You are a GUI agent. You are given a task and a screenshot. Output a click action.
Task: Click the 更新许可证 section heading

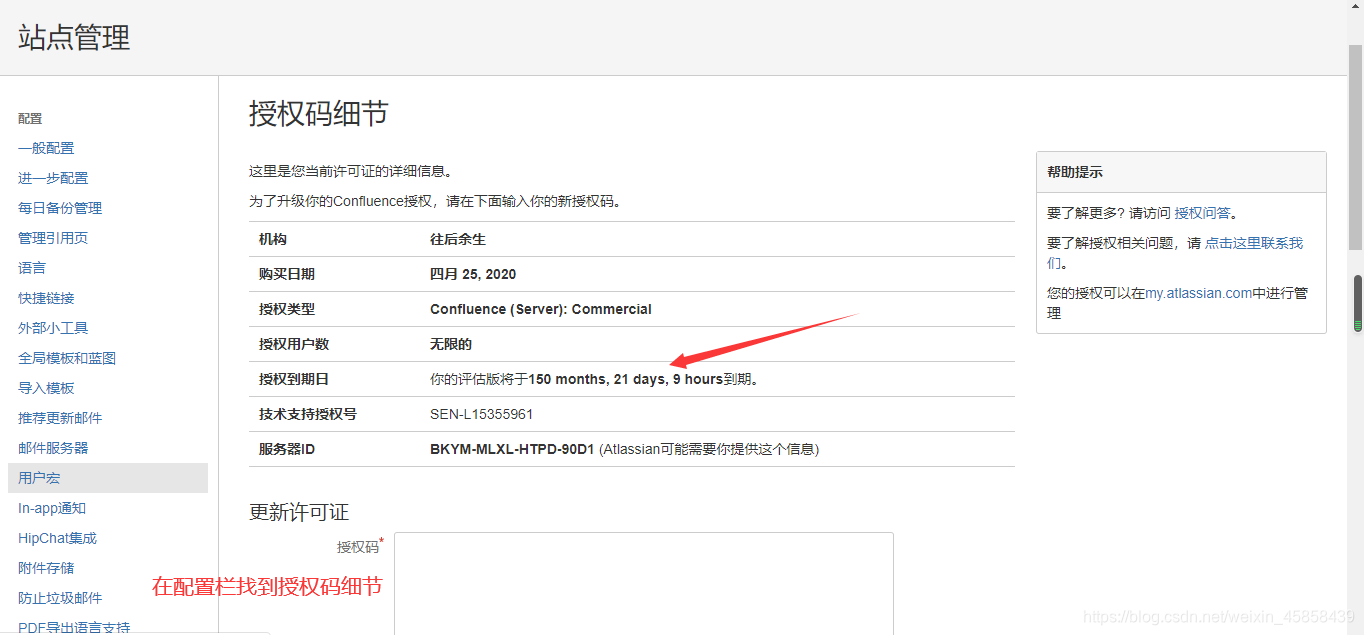[x=299, y=512]
